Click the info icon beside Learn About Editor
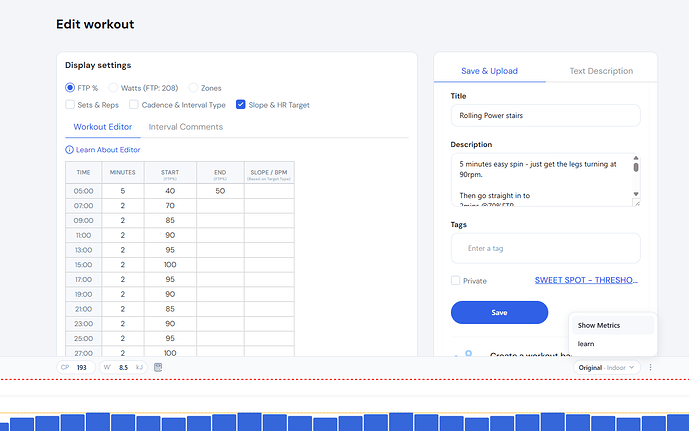 tap(70, 150)
